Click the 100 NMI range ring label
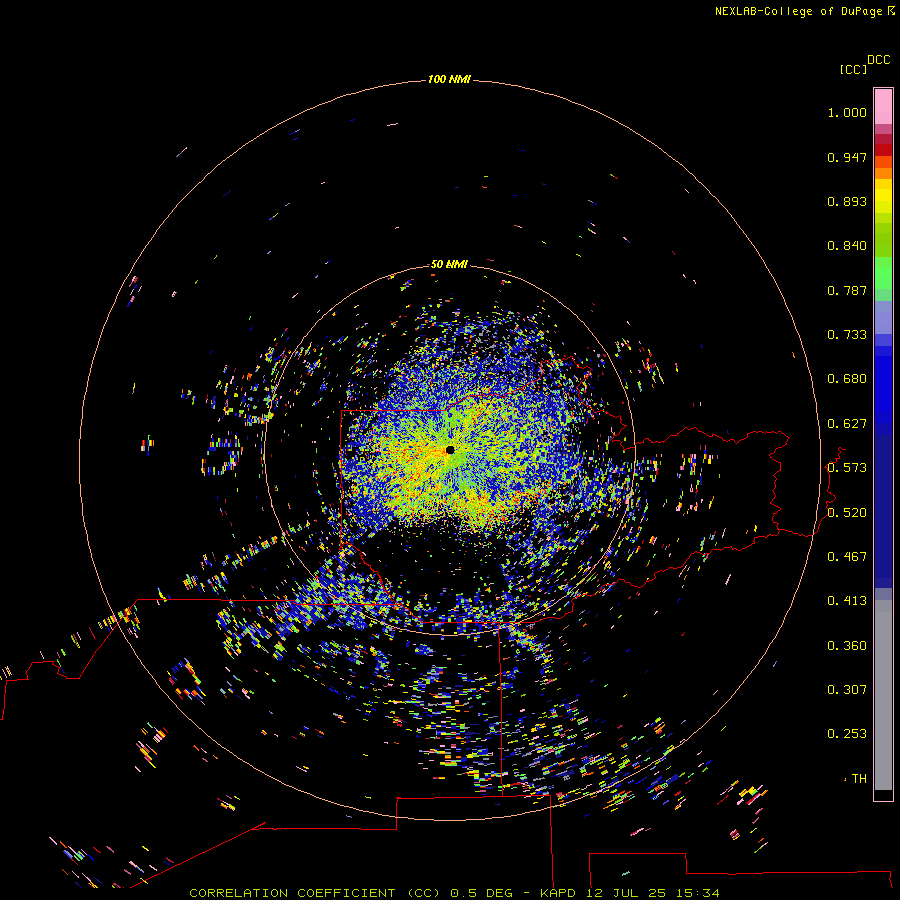Viewport: 900px width, 900px height. (449, 79)
